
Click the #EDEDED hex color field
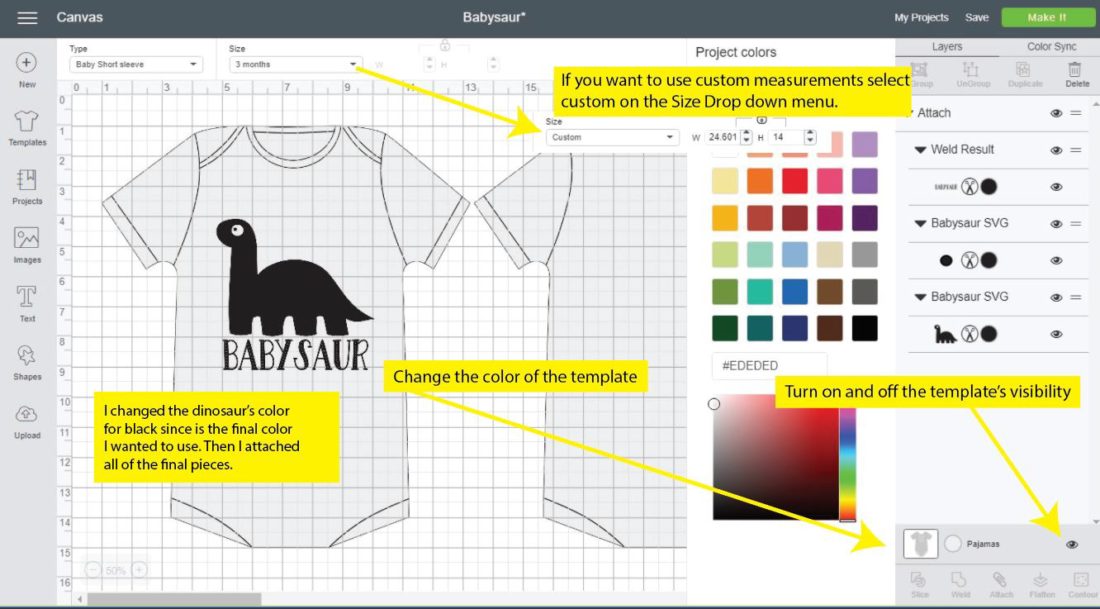click(x=769, y=366)
